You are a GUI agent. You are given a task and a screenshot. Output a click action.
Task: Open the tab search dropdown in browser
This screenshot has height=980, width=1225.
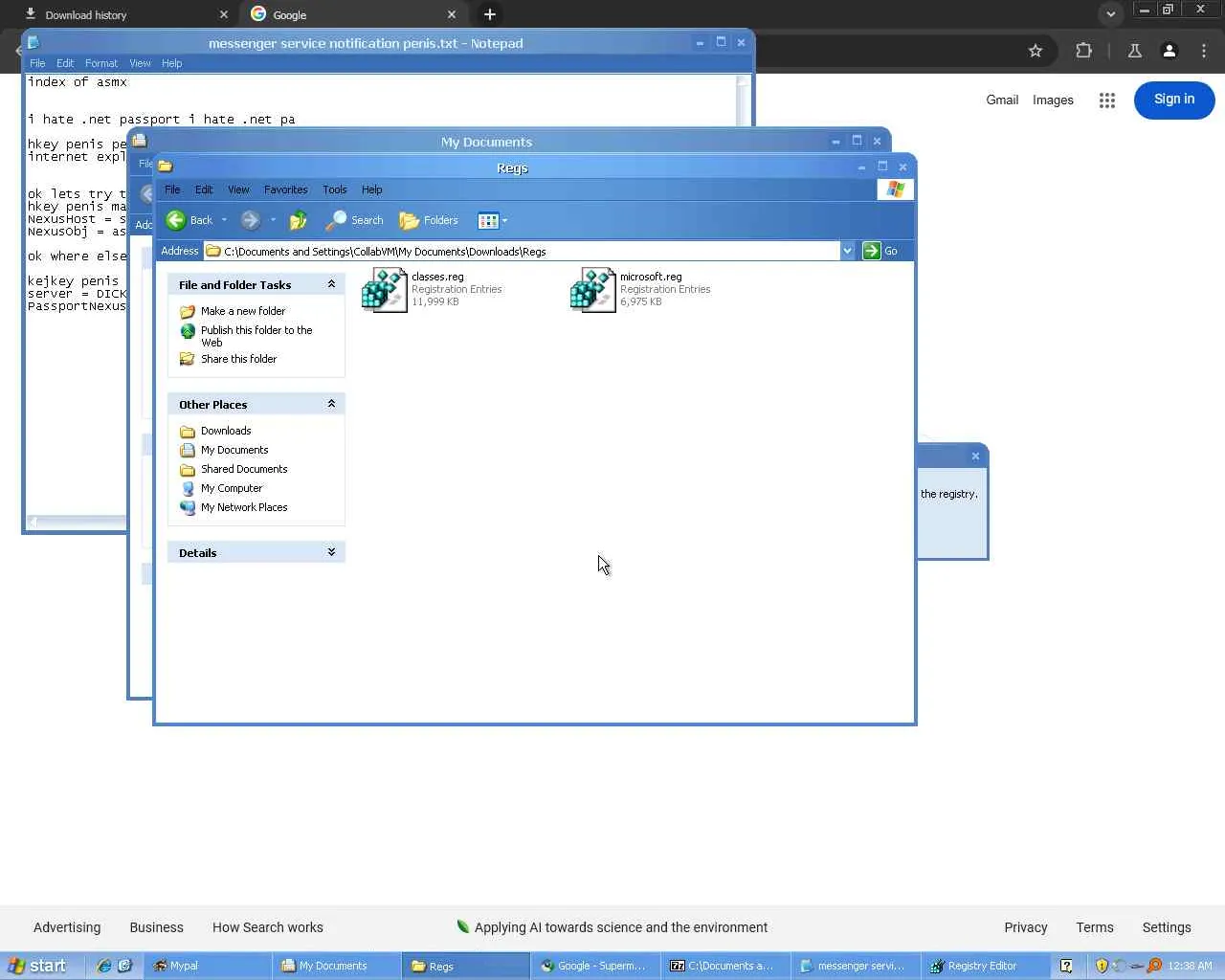click(1110, 14)
